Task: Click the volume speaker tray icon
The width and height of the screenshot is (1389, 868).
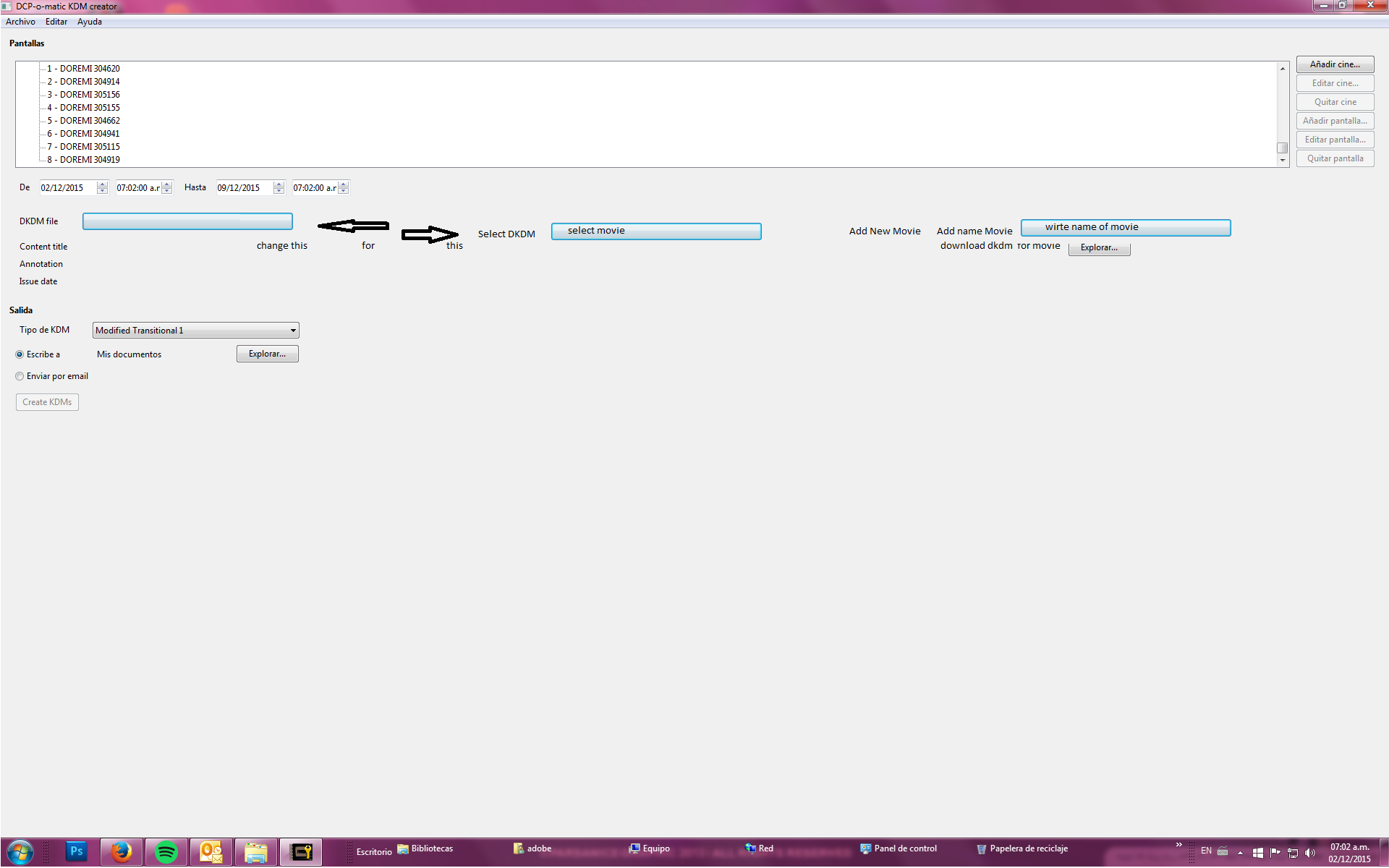Action: [x=1310, y=853]
